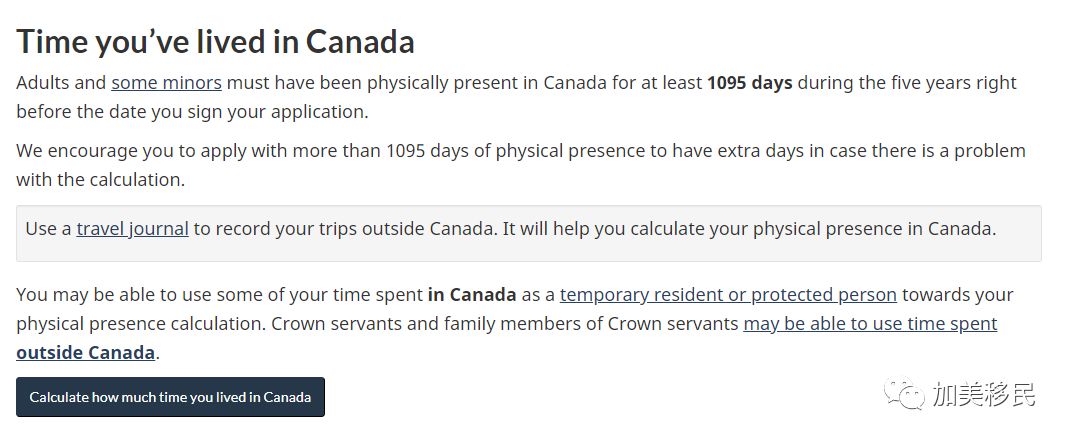1070x441 pixels.
Task: Click "Adults and" at the paragraph start
Action: (60, 83)
